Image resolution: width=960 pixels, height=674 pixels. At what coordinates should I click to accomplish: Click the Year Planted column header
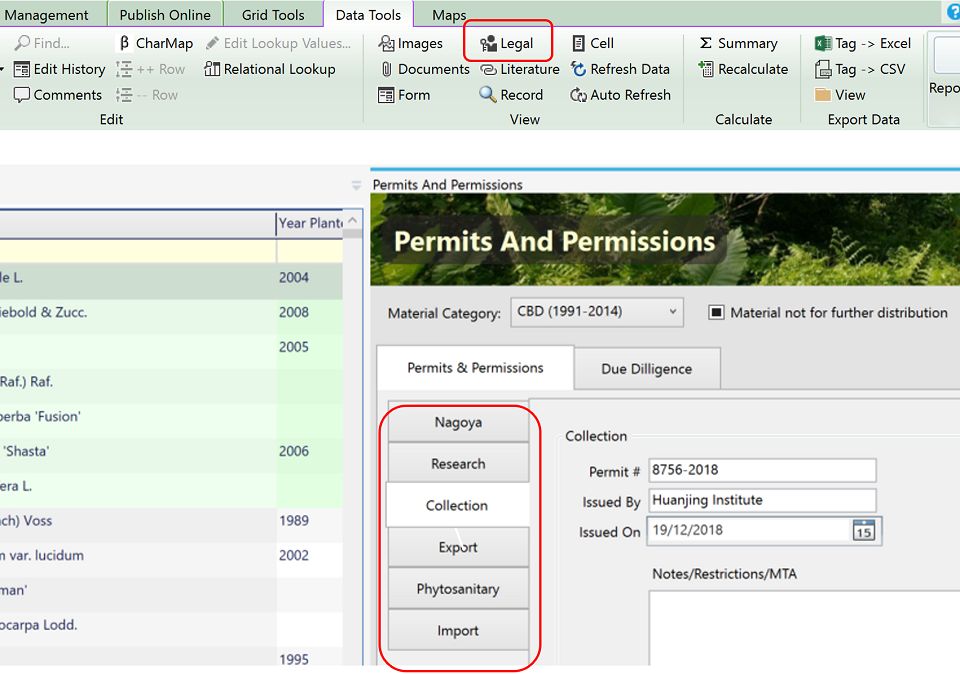310,223
